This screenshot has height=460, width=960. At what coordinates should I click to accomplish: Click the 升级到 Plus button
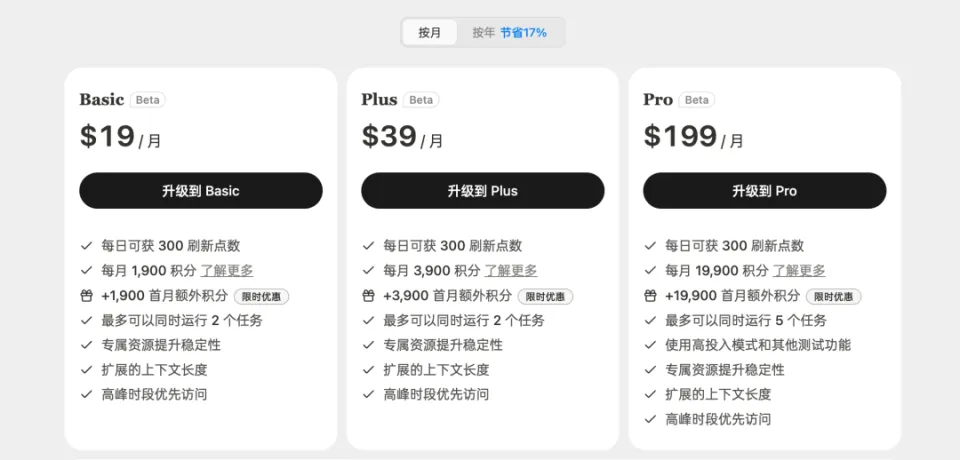pos(482,190)
